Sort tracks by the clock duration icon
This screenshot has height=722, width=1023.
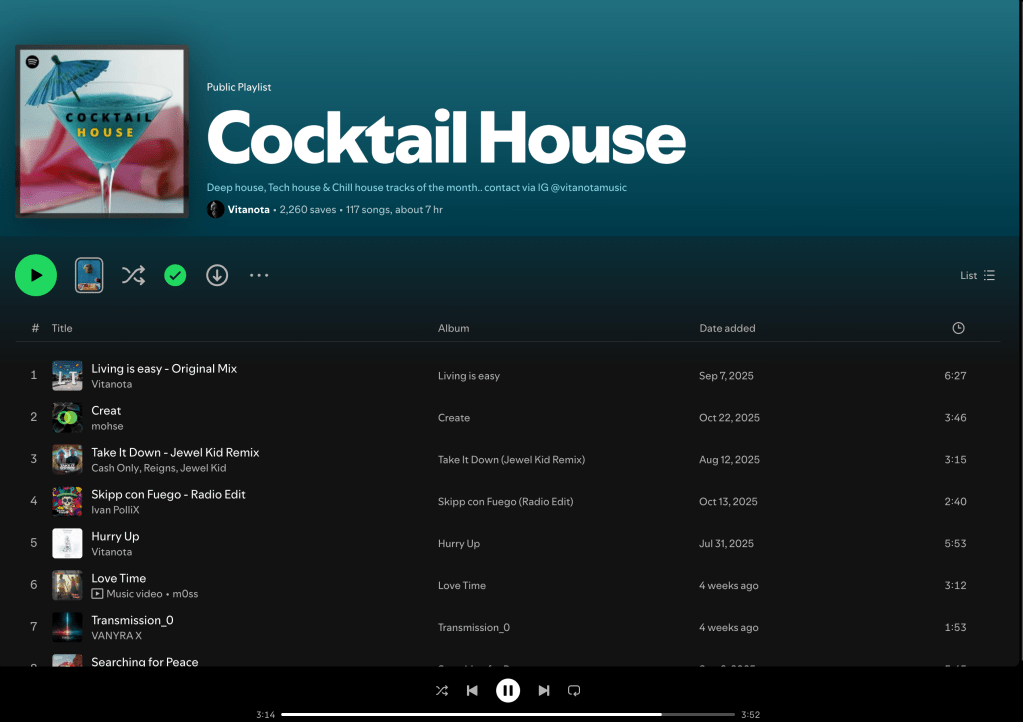(958, 328)
